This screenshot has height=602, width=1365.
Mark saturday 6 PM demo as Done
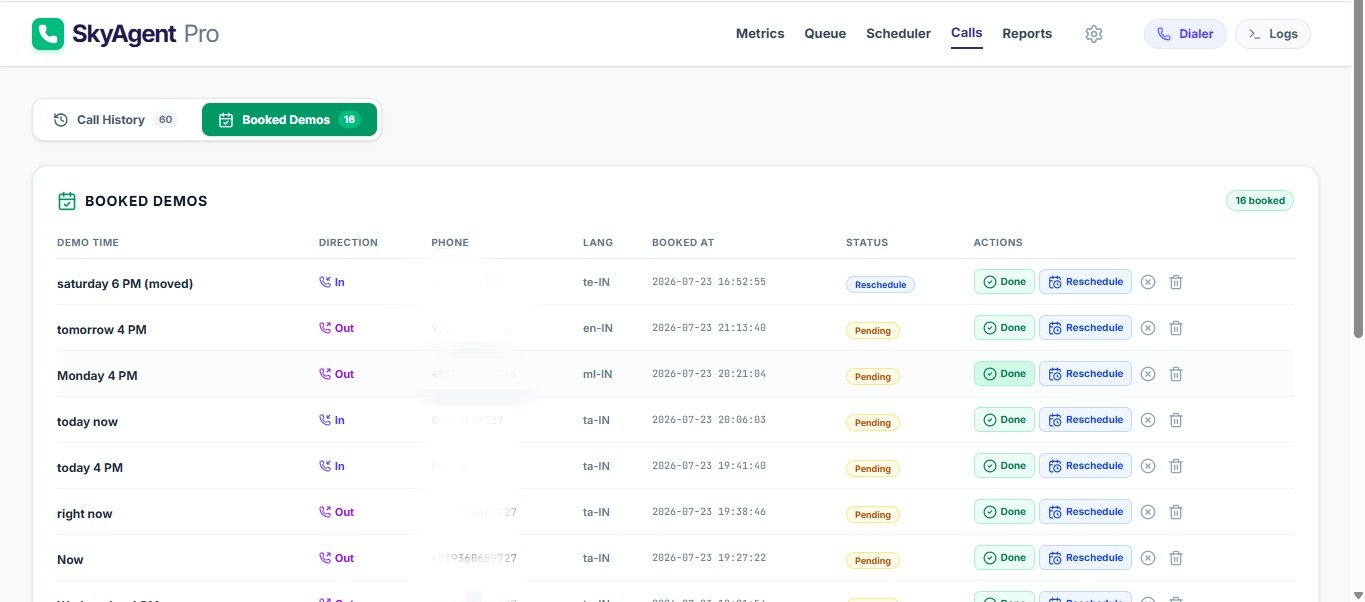point(1004,282)
